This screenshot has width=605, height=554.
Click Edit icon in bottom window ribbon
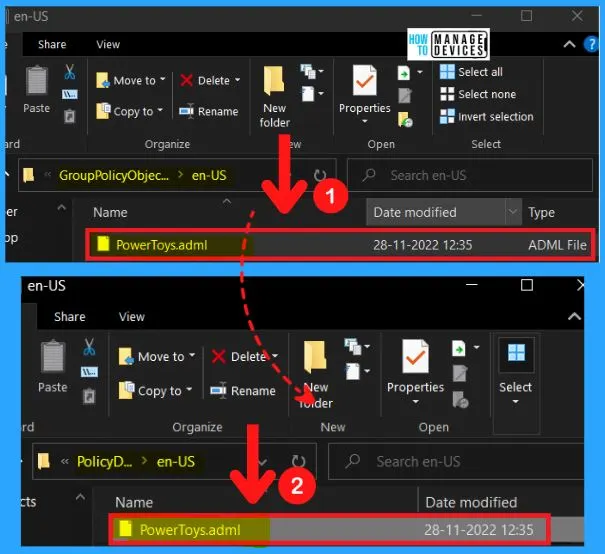click(460, 373)
